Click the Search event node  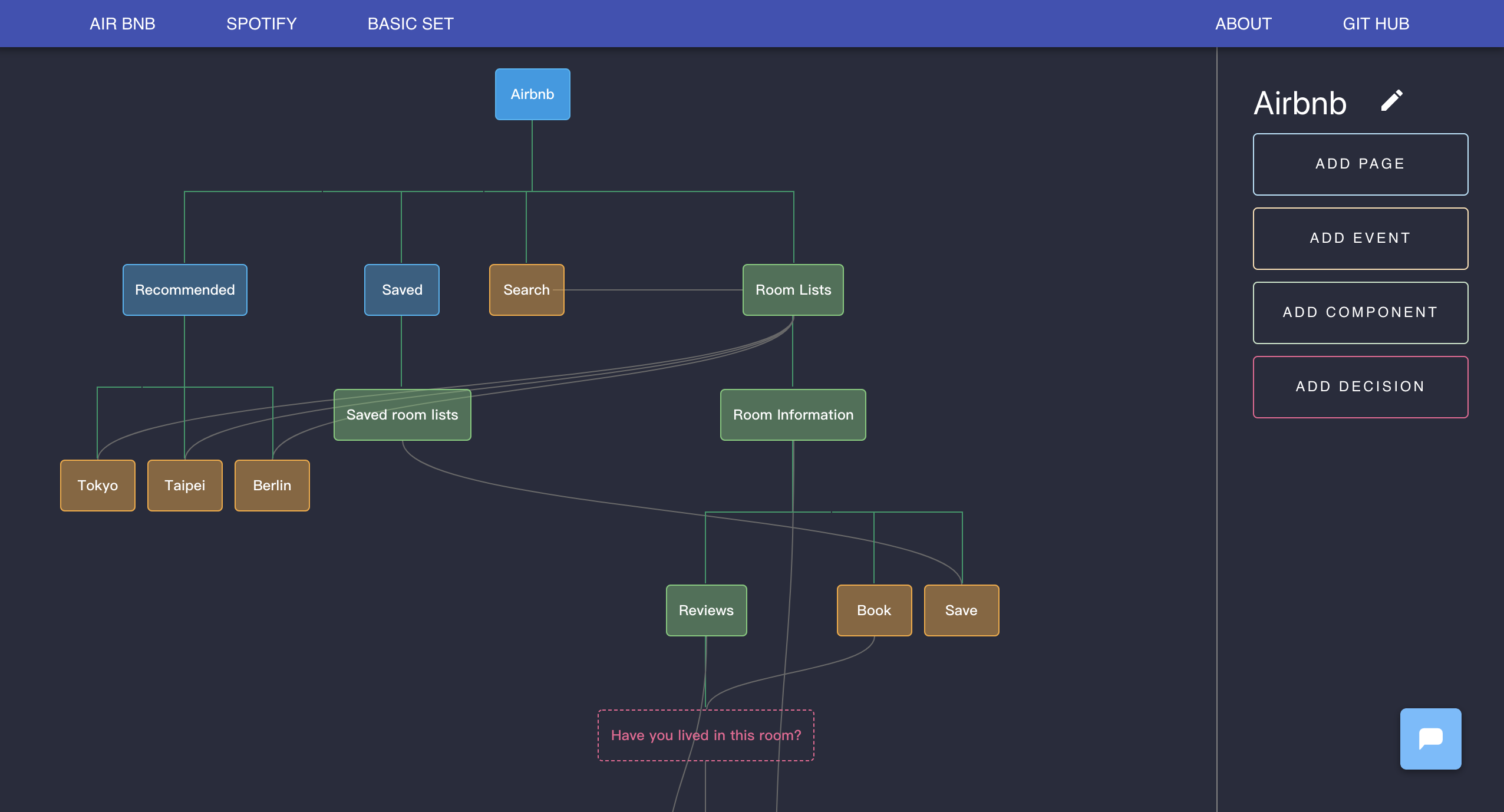click(x=526, y=290)
